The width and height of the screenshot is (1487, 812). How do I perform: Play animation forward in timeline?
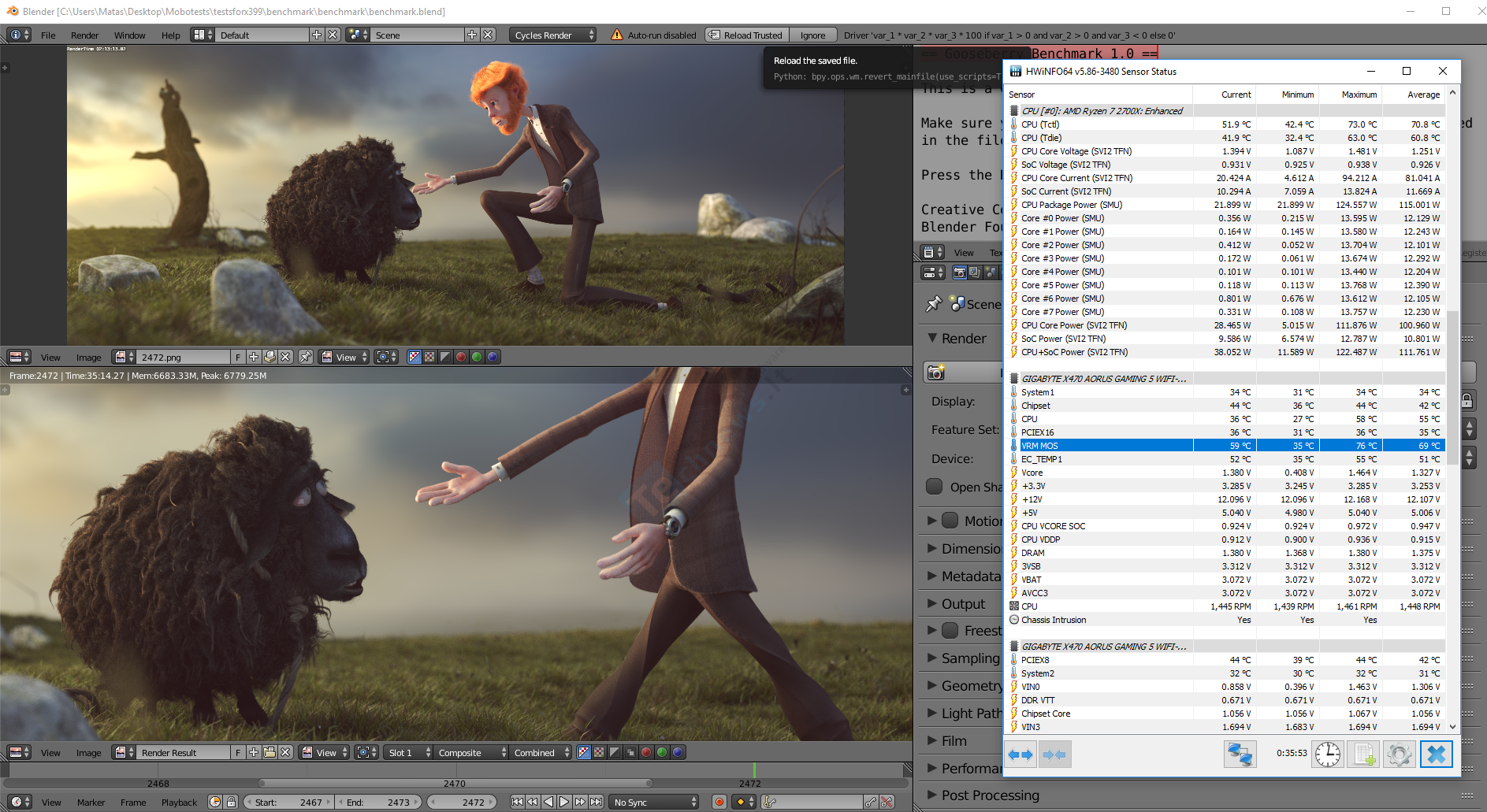pyautogui.click(x=564, y=802)
